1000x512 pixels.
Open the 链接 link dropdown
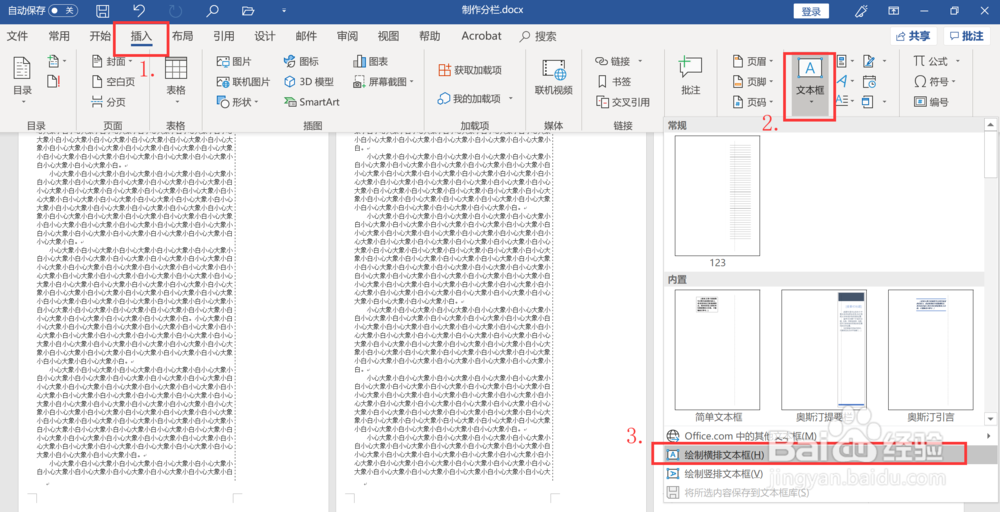coord(619,62)
